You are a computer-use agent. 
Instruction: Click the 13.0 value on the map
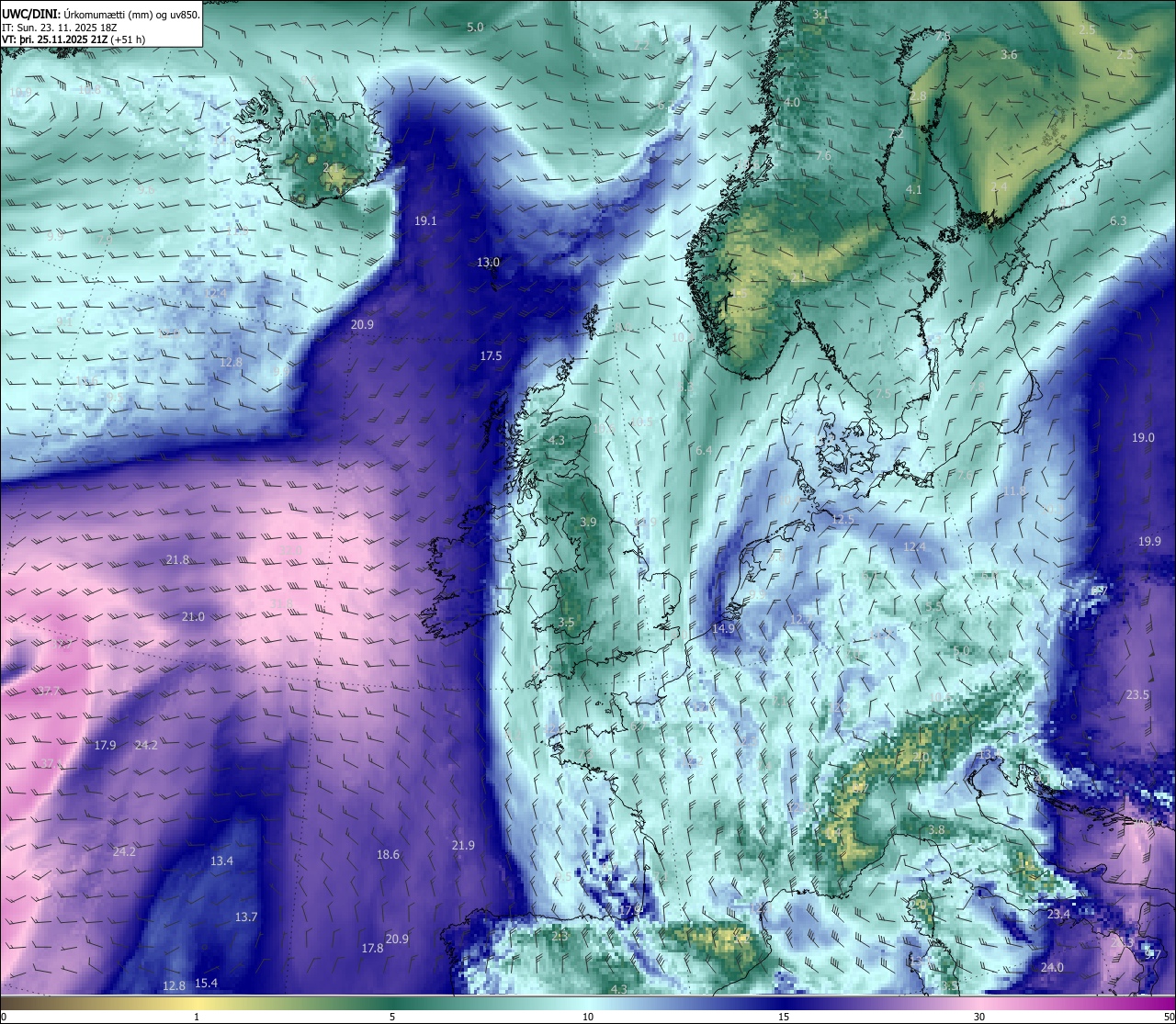488,263
